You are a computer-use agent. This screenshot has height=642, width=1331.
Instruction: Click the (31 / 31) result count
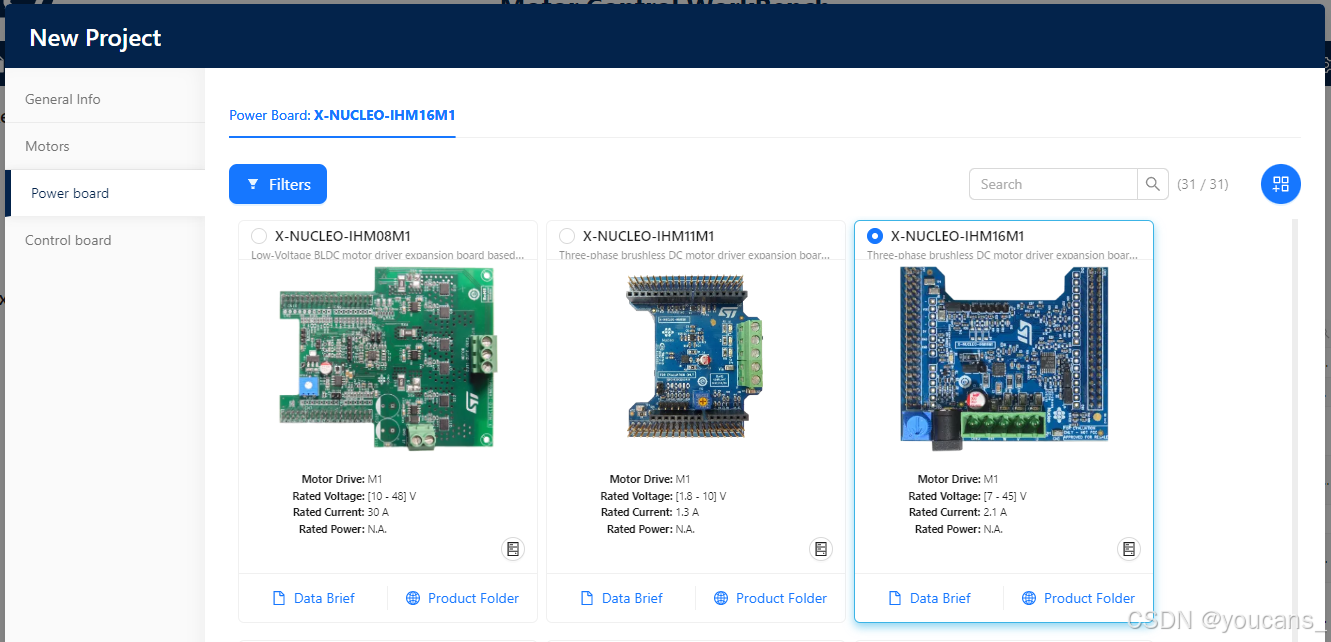[x=1203, y=184]
